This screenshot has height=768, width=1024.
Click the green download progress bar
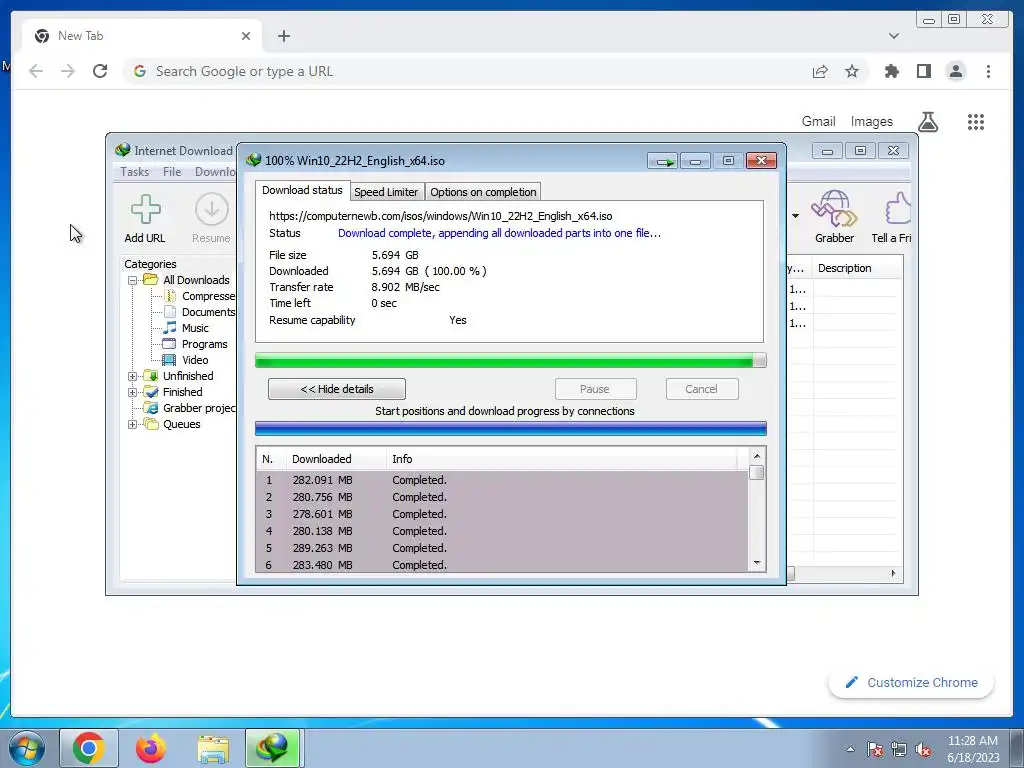(x=511, y=360)
